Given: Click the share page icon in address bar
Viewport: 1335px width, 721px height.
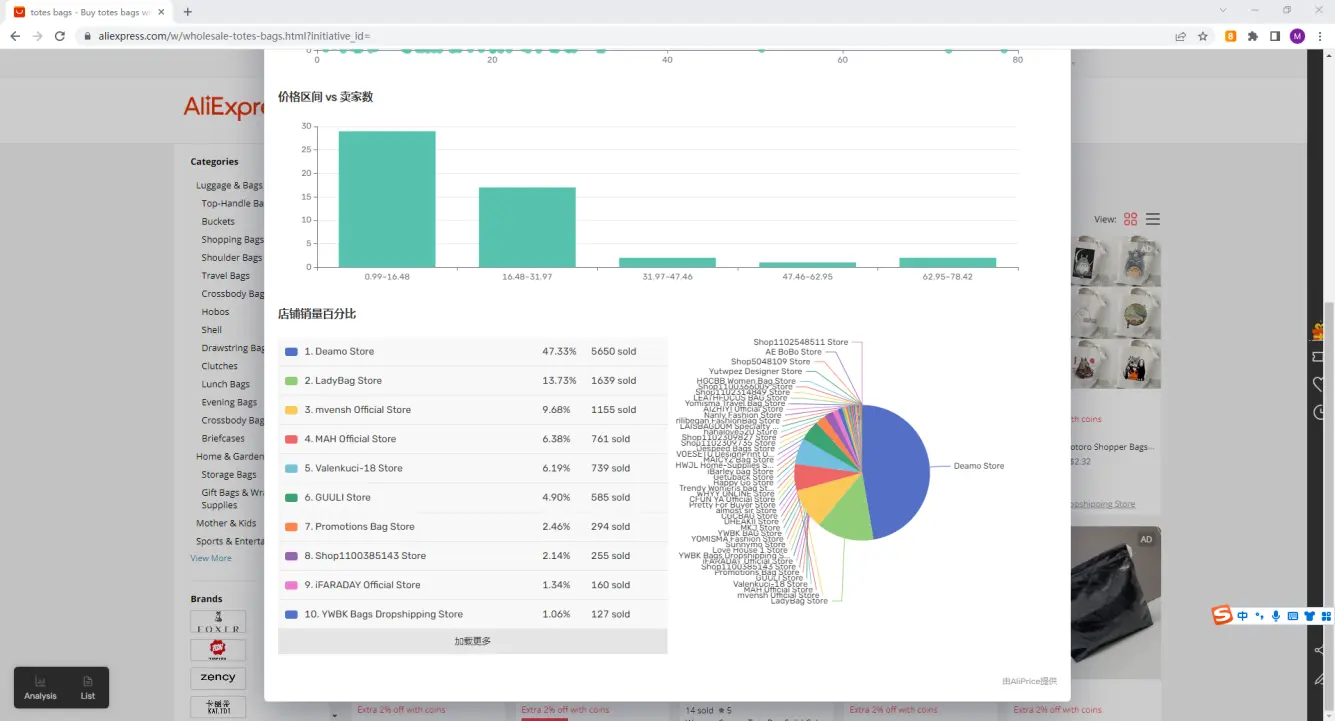Looking at the screenshot, I should coord(1181,36).
